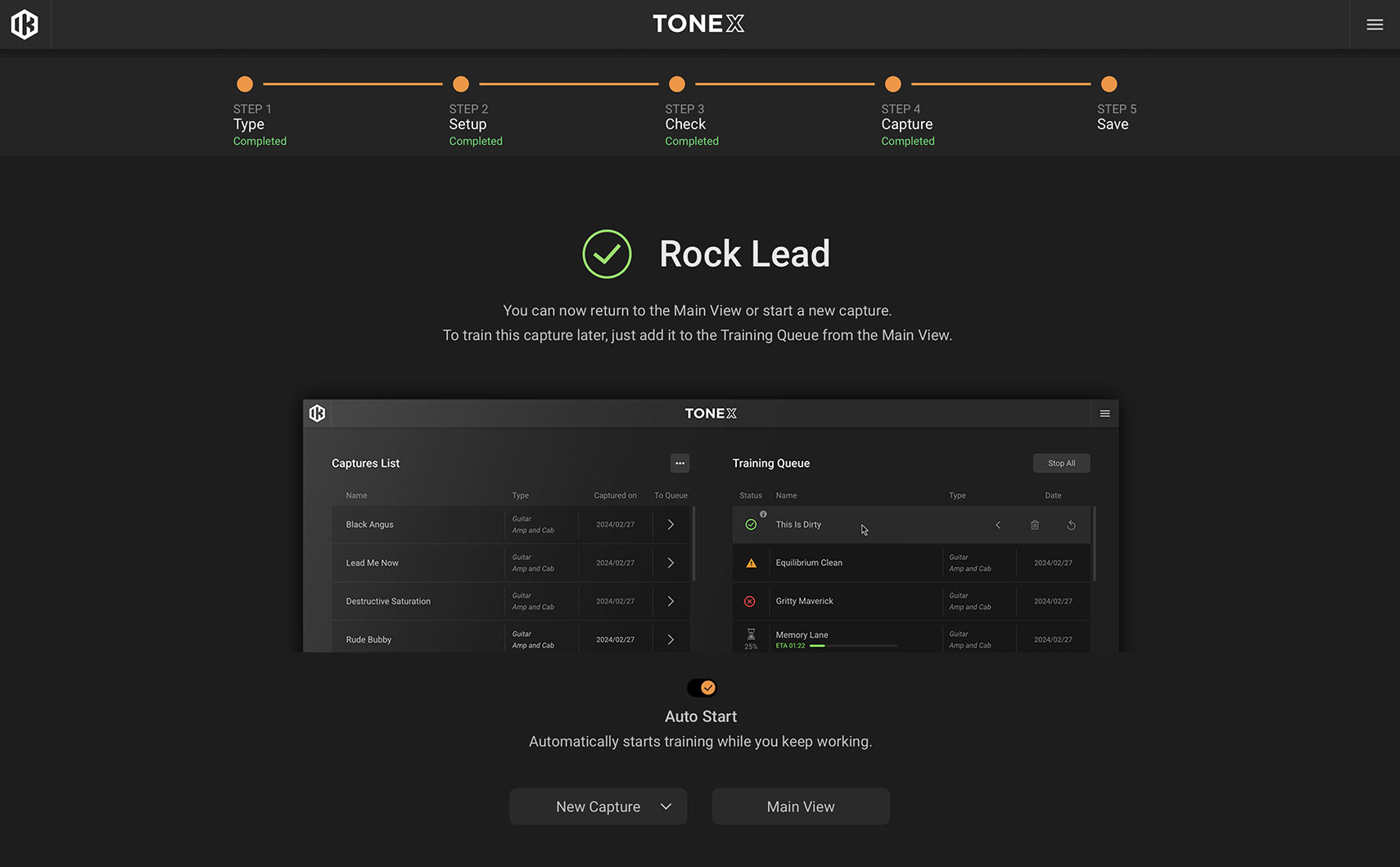Viewport: 1400px width, 867px height.
Task: Go to Step 3 Check
Action: click(x=677, y=84)
